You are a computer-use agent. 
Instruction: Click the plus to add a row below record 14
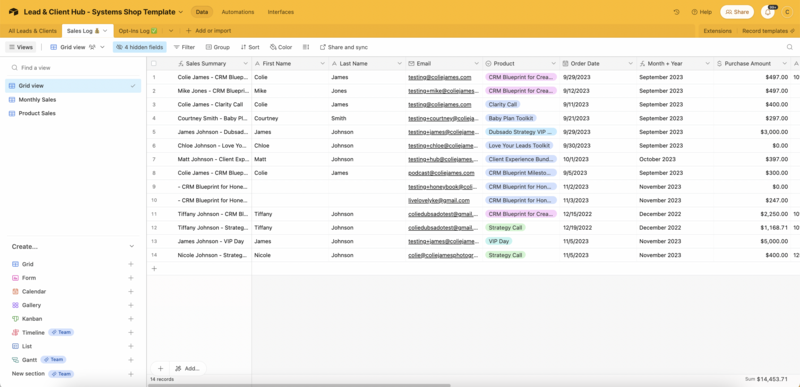coord(154,269)
